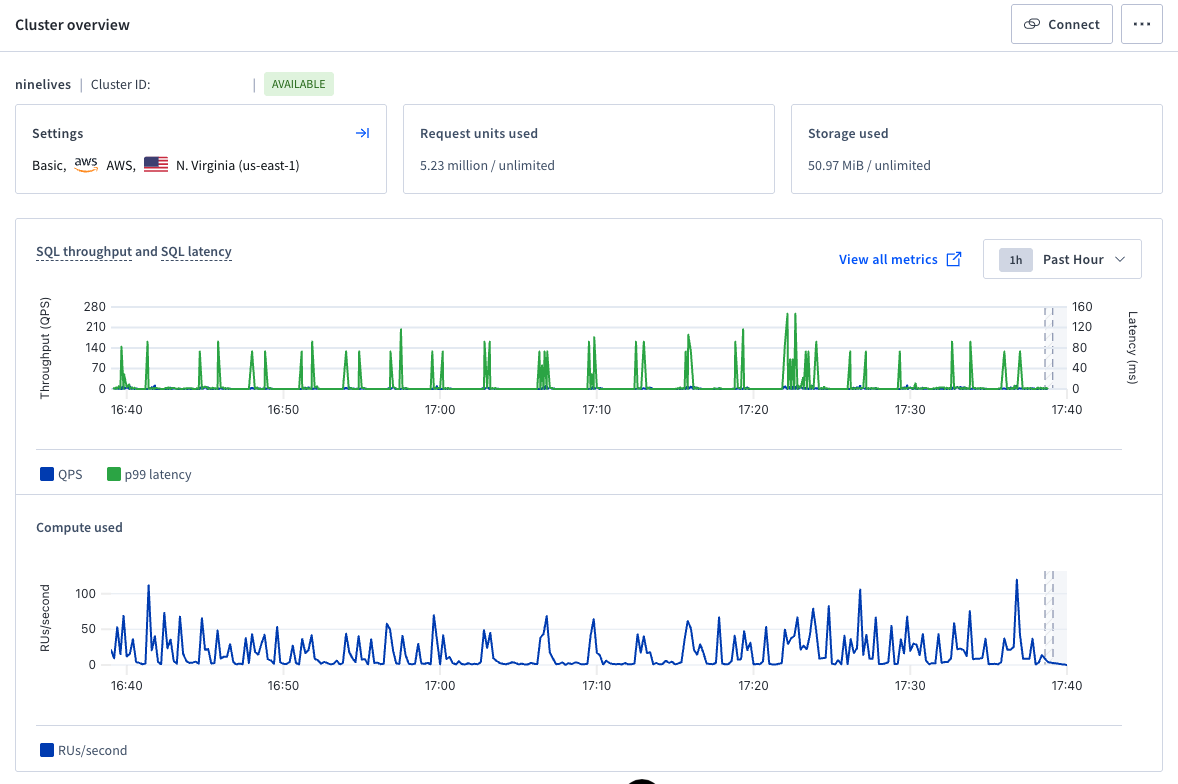Click the external link icon beside View all metrics
Screen dimensions: 1178x784
click(953, 259)
